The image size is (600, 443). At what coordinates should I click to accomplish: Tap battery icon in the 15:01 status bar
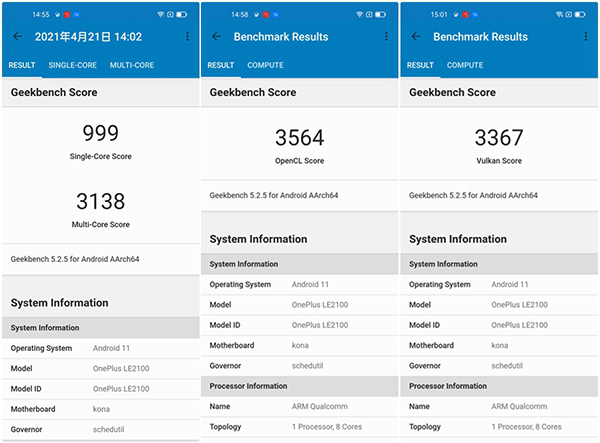[x=583, y=15]
